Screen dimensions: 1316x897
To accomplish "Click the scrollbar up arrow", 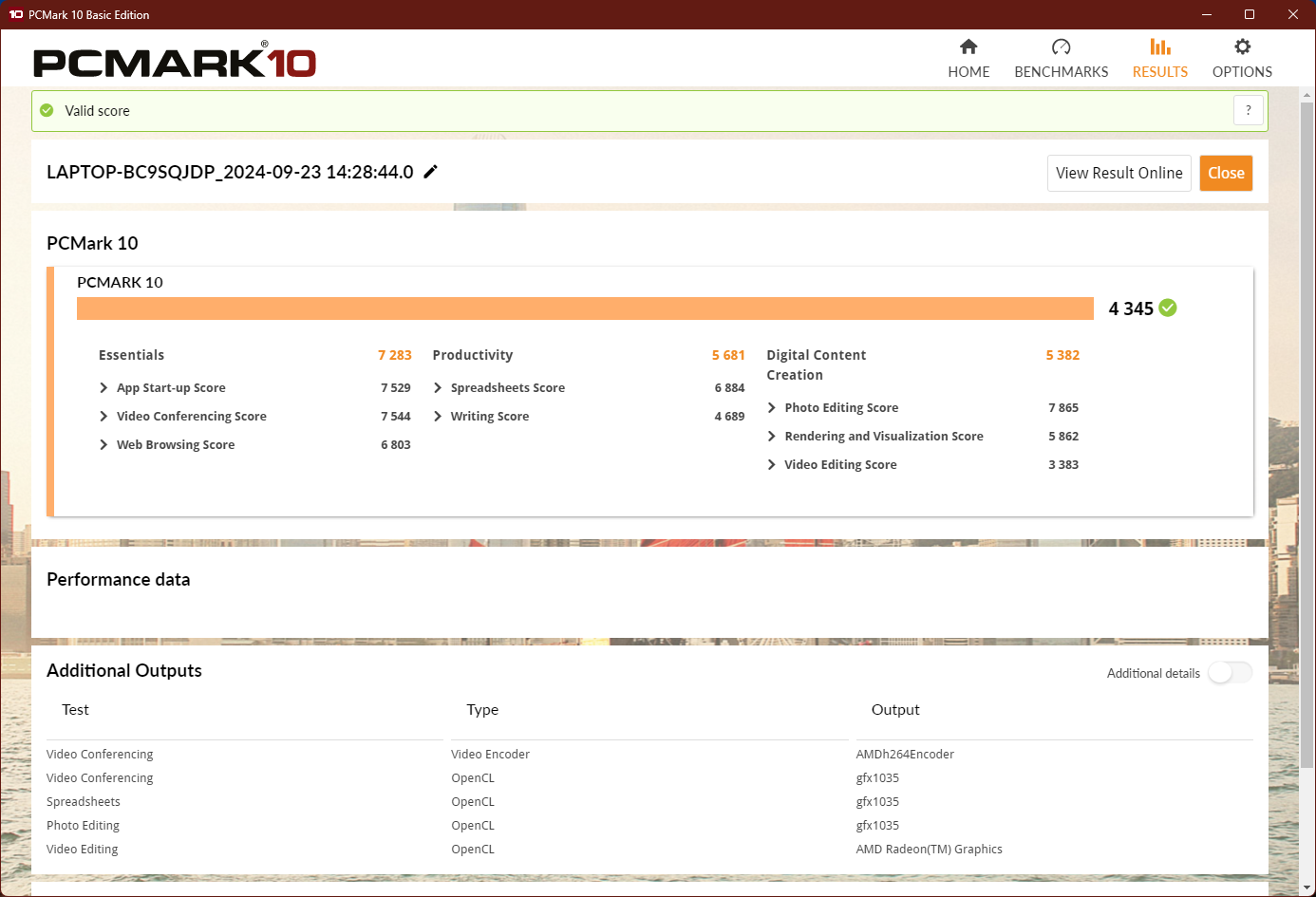I will 1307,95.
